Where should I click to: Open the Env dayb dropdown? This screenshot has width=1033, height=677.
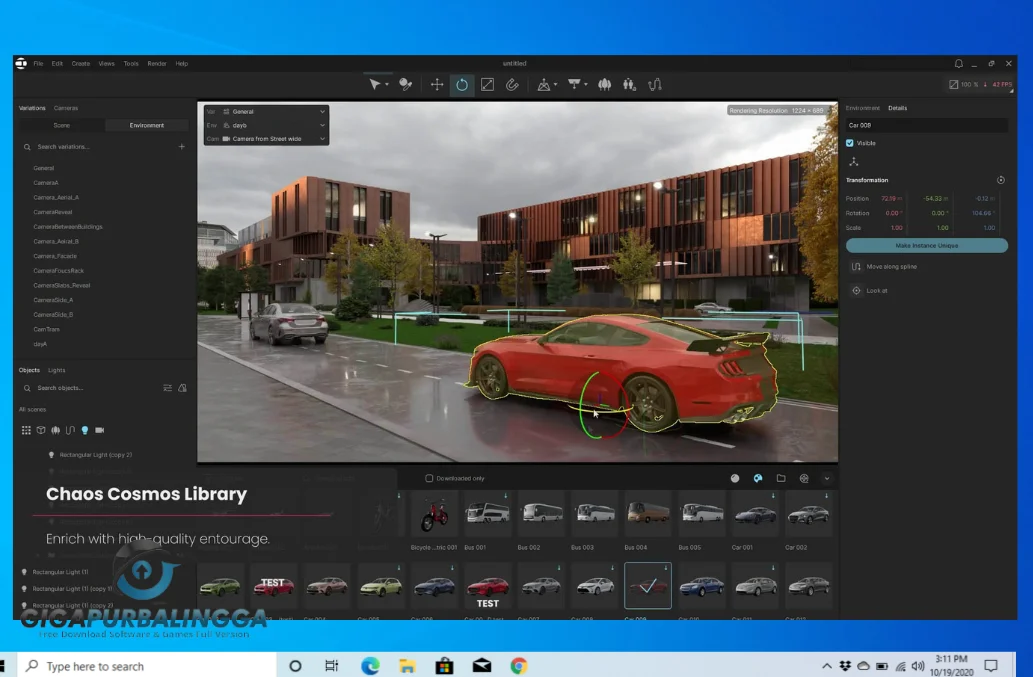point(266,125)
